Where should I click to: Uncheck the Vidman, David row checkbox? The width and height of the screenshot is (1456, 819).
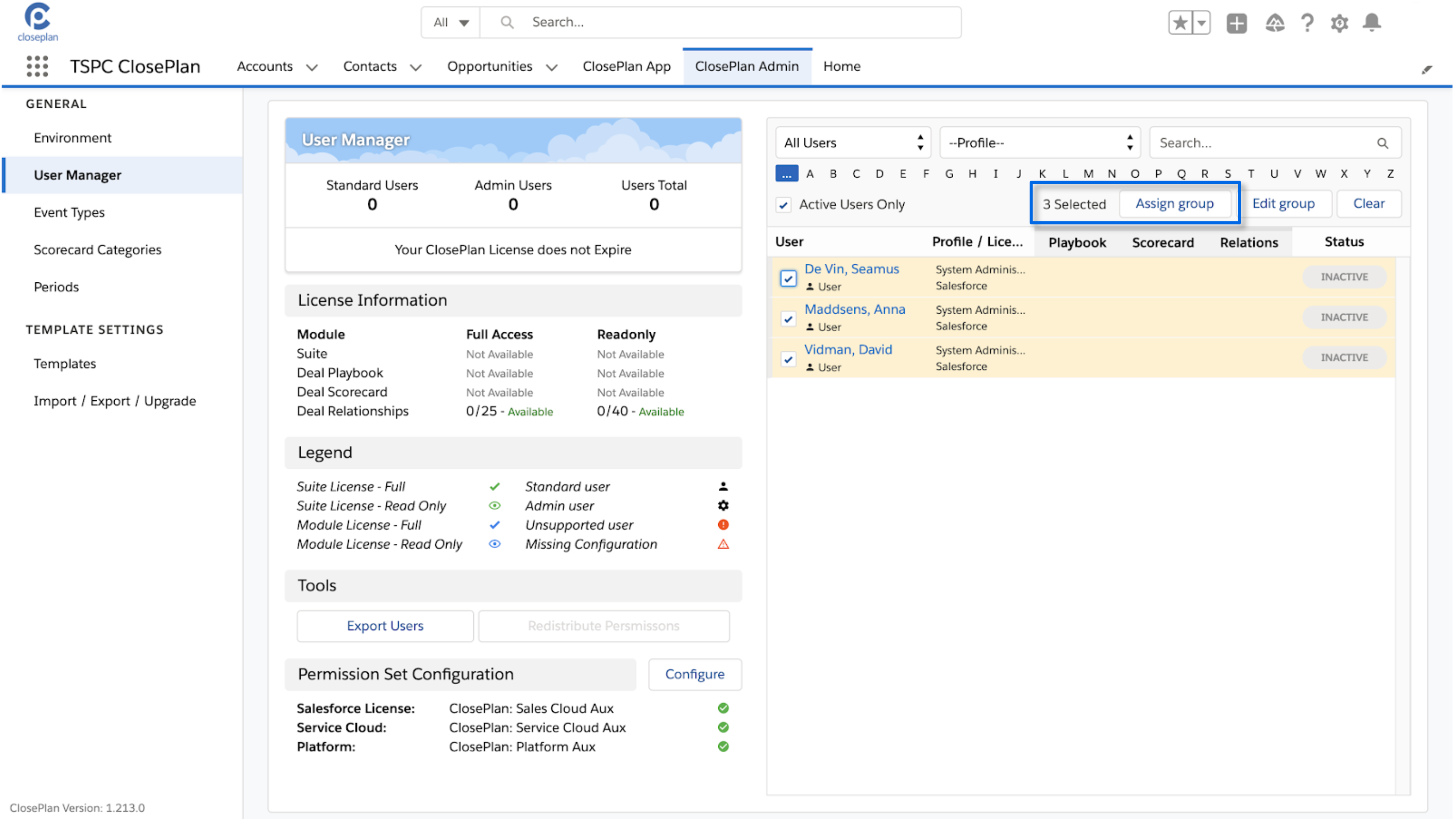788,359
